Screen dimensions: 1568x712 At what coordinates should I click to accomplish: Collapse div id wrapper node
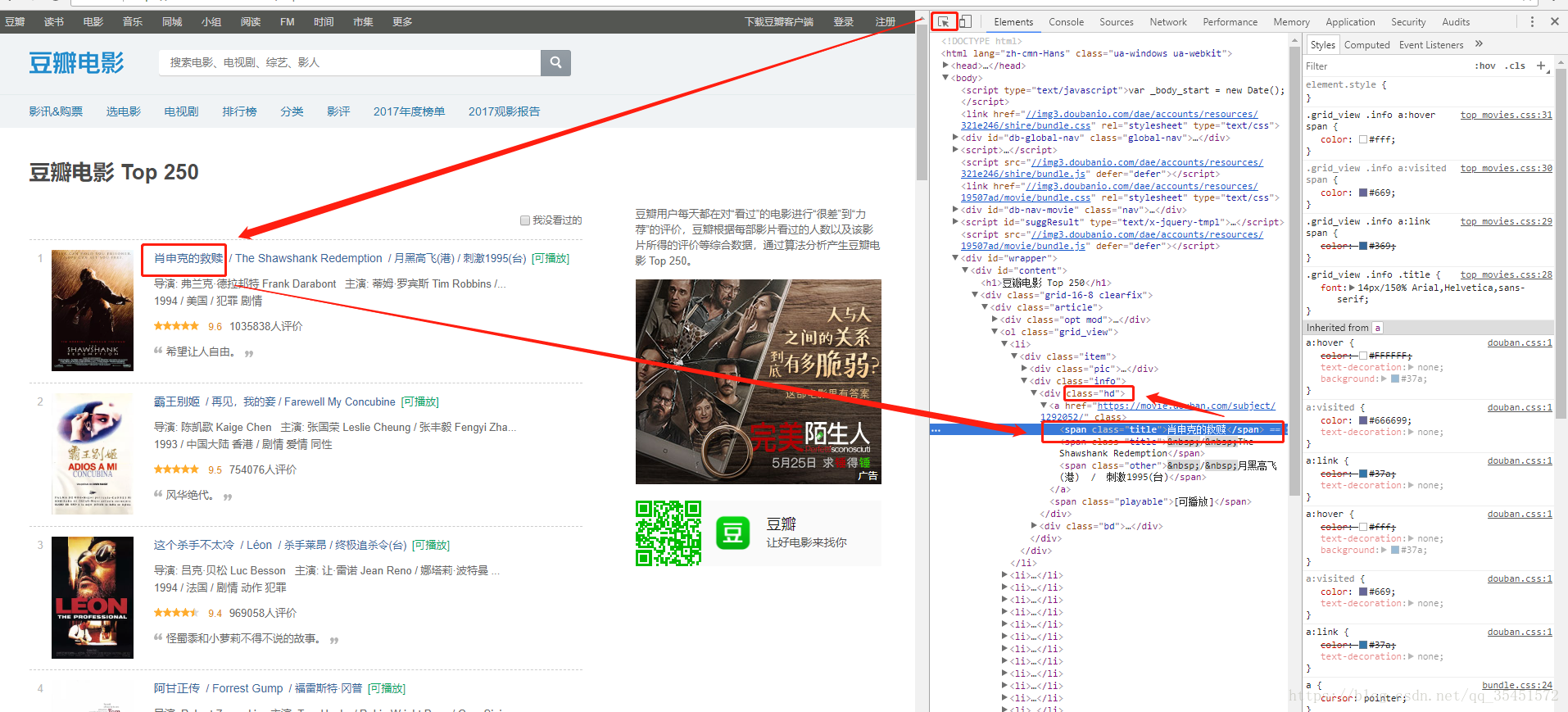tap(956, 258)
